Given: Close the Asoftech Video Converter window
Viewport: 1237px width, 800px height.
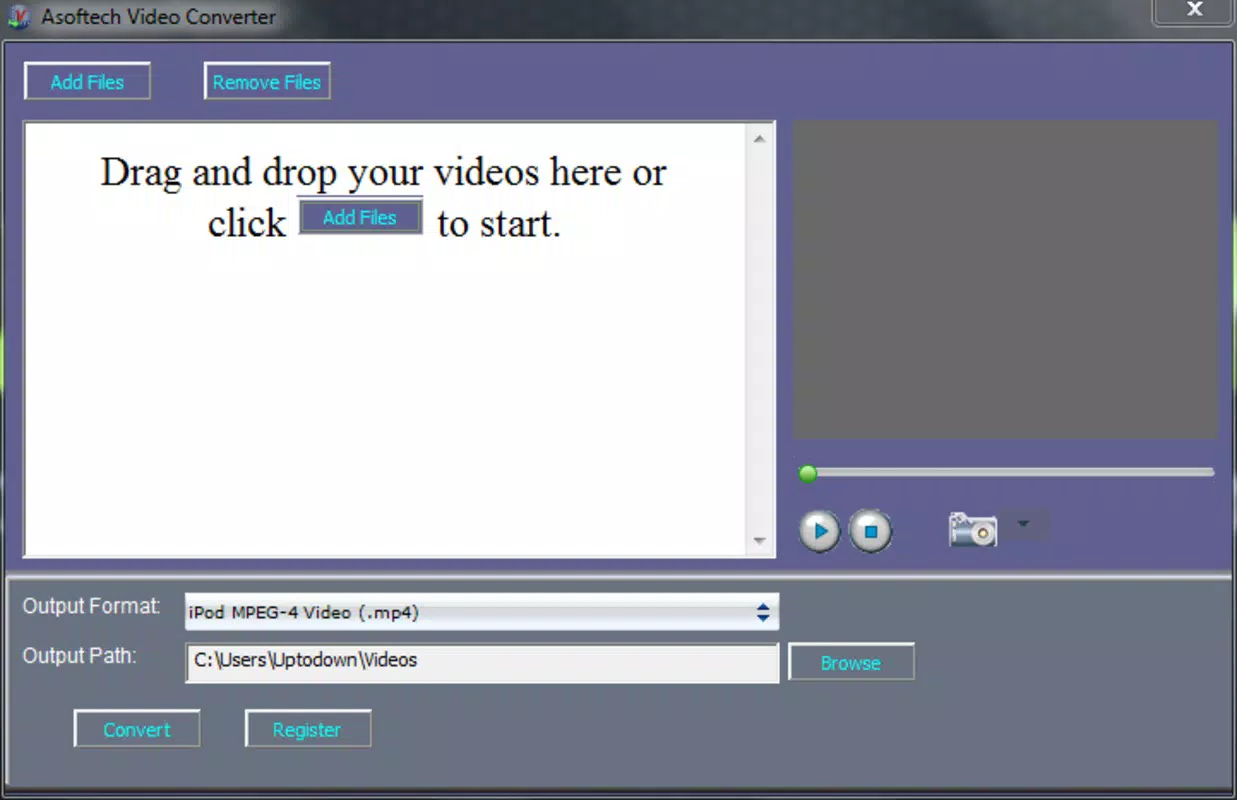Looking at the screenshot, I should click(x=1194, y=11).
